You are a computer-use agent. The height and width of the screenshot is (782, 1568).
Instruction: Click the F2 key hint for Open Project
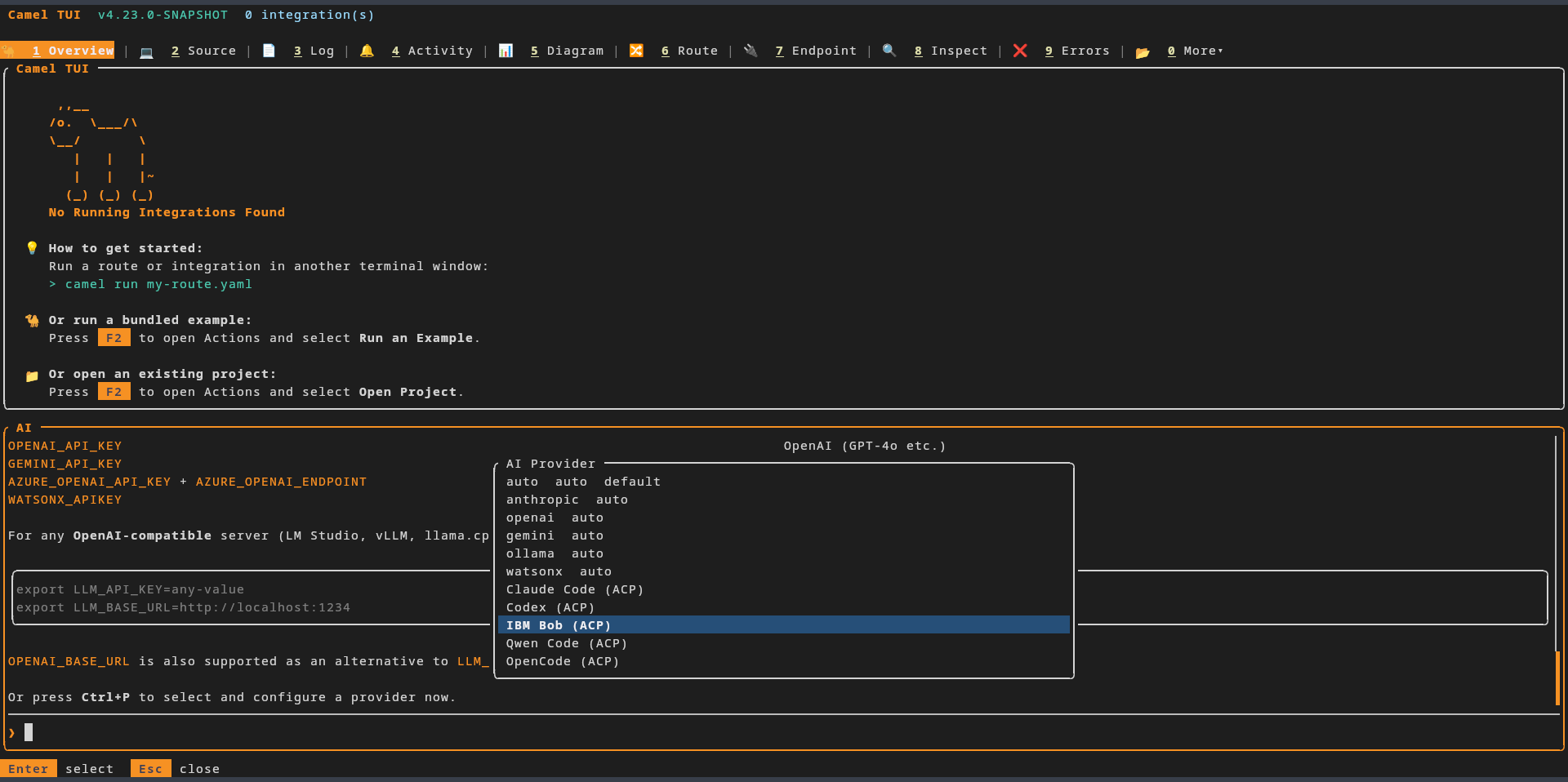tap(114, 392)
